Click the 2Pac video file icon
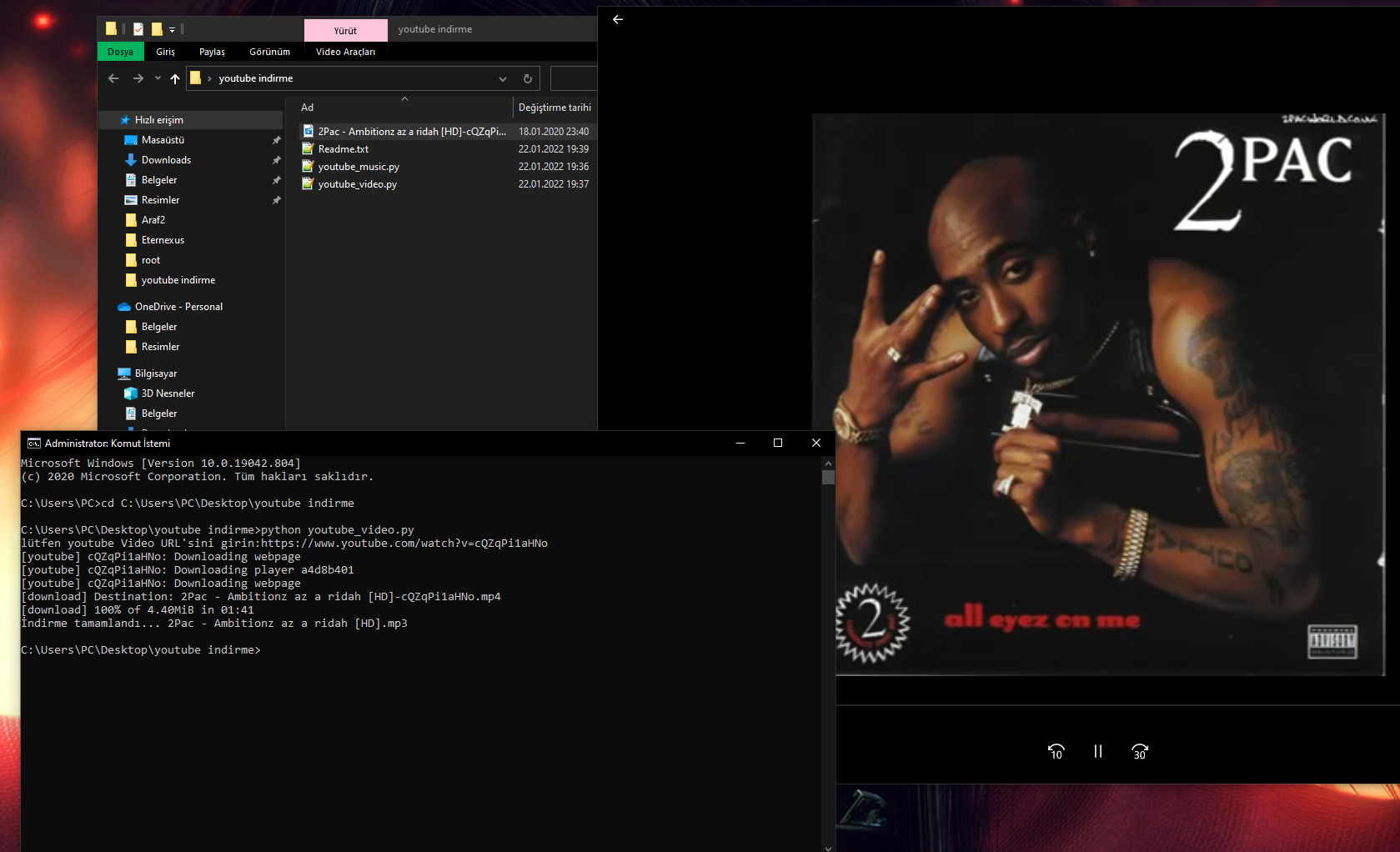Image resolution: width=1400 pixels, height=852 pixels. point(308,132)
